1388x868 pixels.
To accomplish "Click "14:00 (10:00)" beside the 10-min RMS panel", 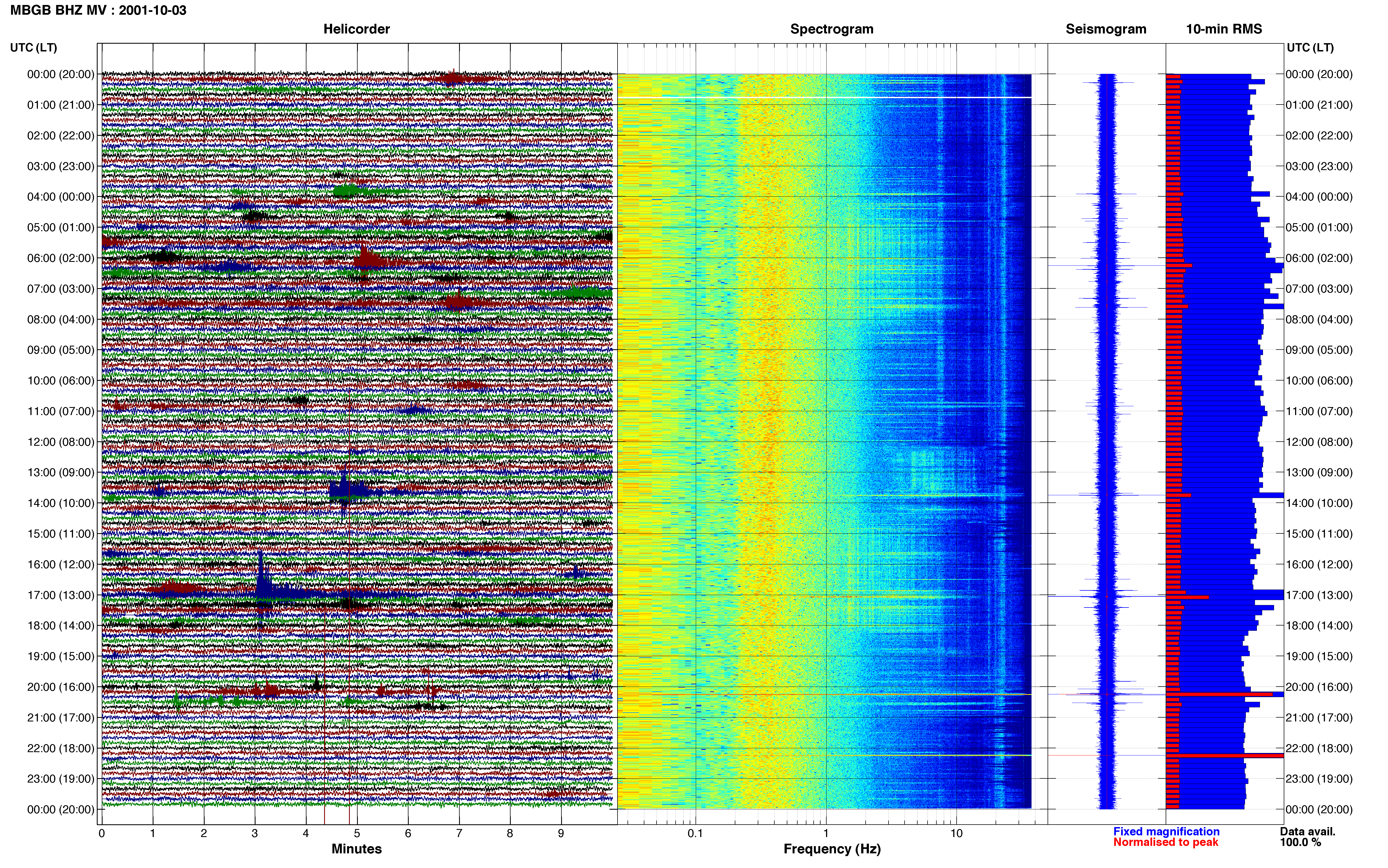I will coord(1319,504).
